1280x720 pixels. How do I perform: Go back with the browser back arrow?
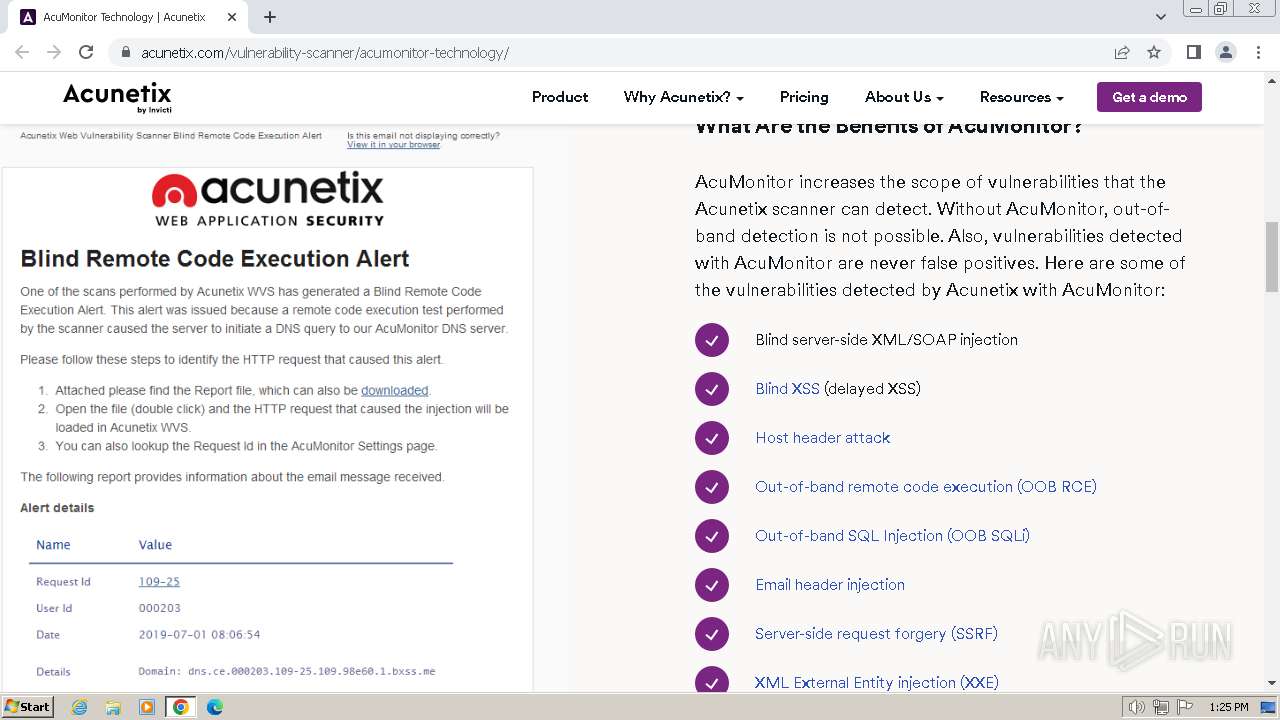22,52
